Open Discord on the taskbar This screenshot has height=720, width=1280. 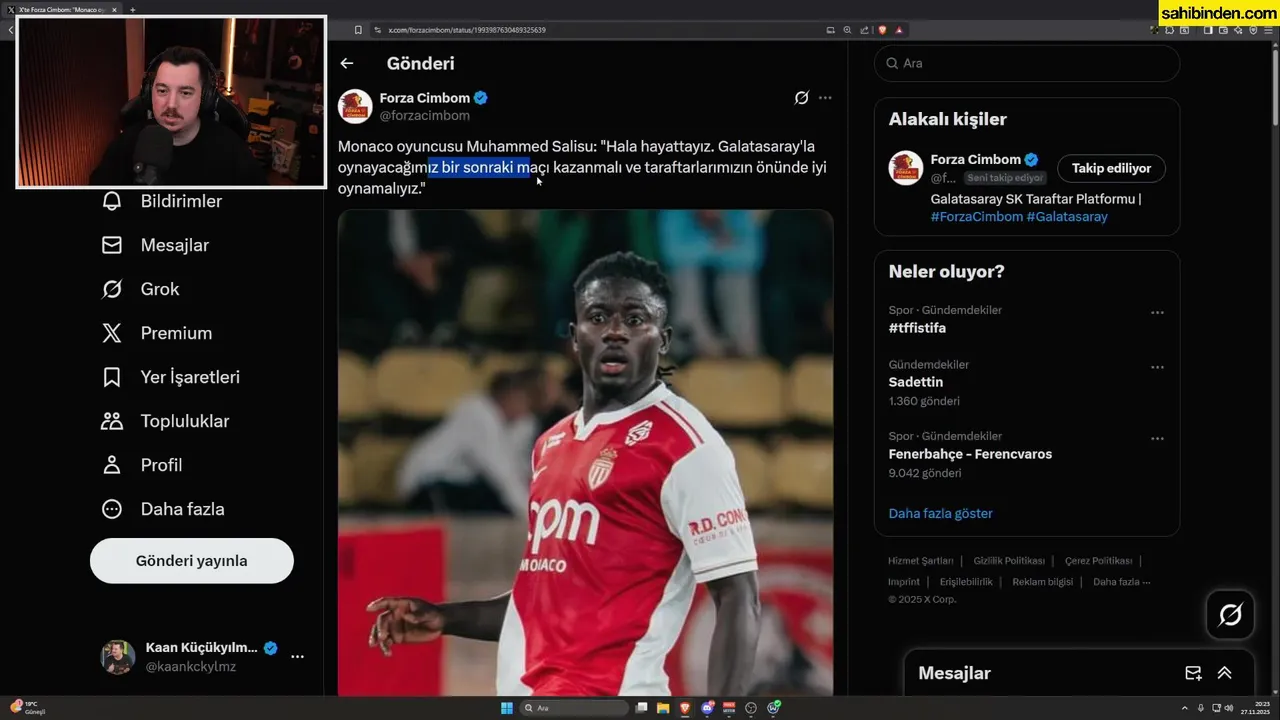[708, 708]
